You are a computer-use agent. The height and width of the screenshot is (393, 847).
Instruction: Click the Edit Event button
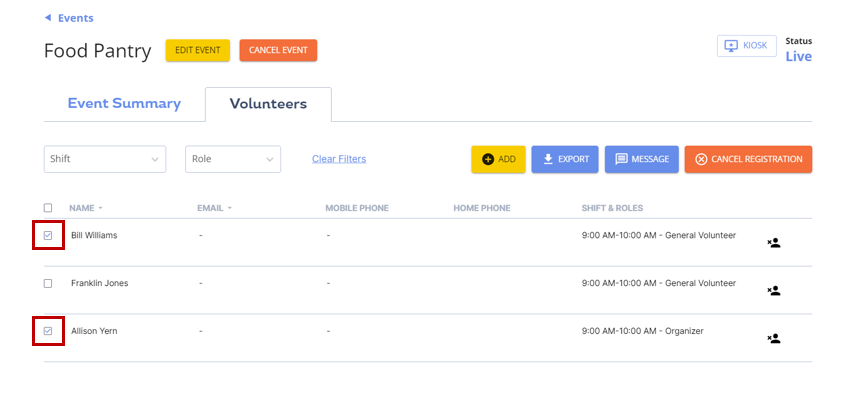(x=198, y=50)
